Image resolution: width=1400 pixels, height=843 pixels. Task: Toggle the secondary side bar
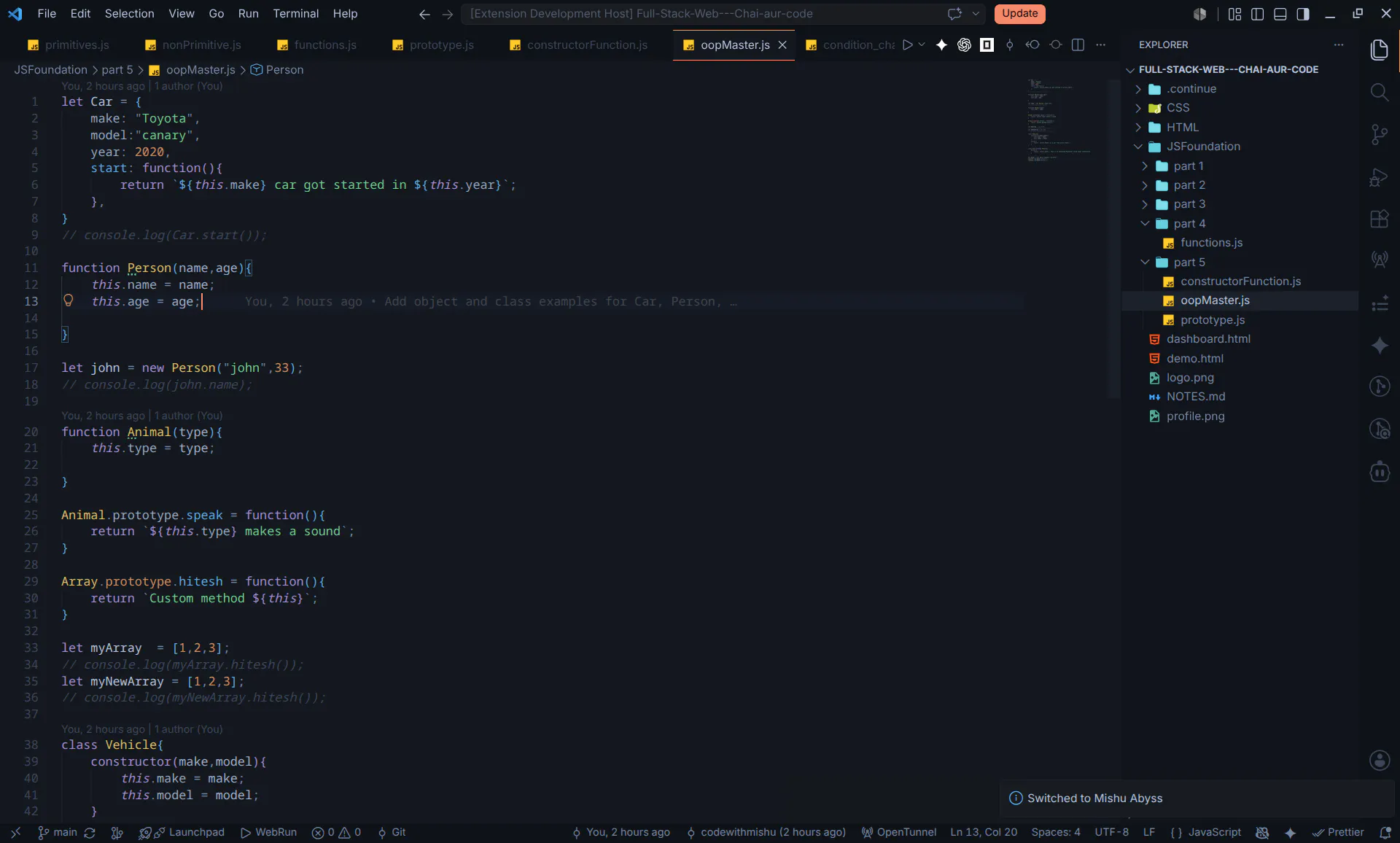click(x=1302, y=14)
